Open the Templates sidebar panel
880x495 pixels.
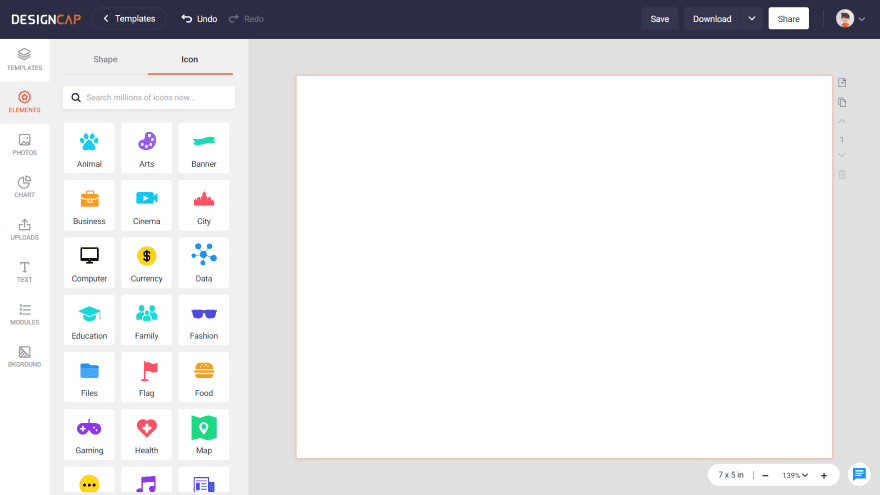click(x=25, y=59)
